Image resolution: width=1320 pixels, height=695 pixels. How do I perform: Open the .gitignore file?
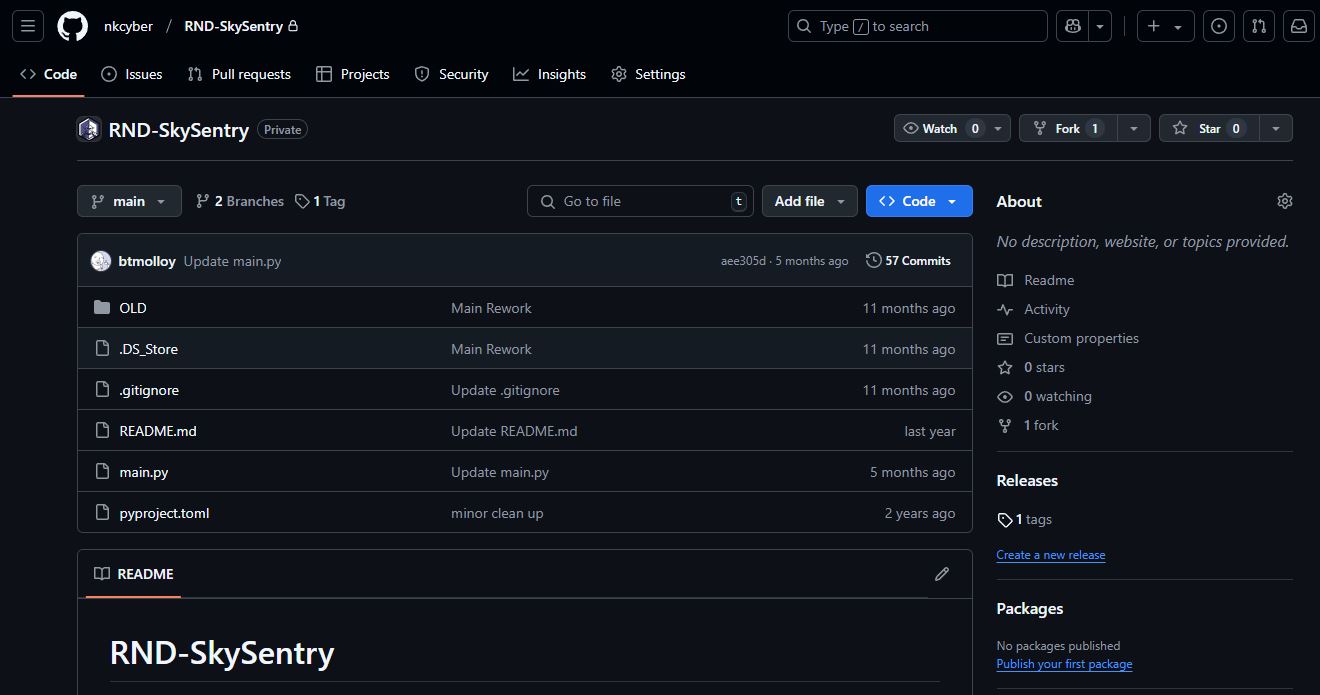149,390
